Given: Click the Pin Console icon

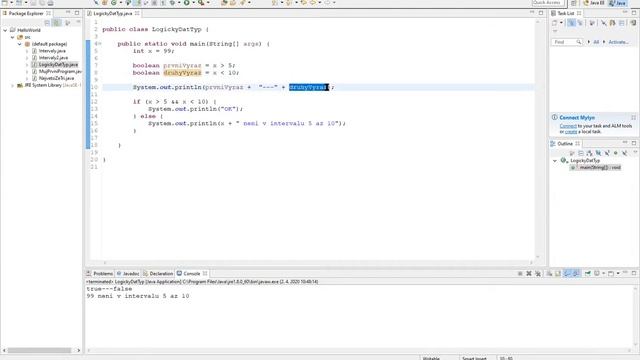Looking at the screenshot, I should (588, 273).
